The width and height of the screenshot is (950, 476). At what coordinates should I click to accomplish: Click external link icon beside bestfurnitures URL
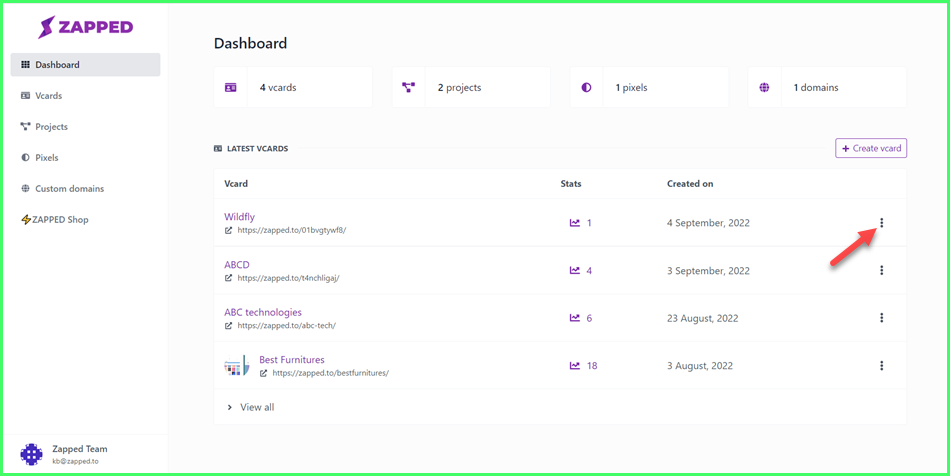tap(264, 373)
